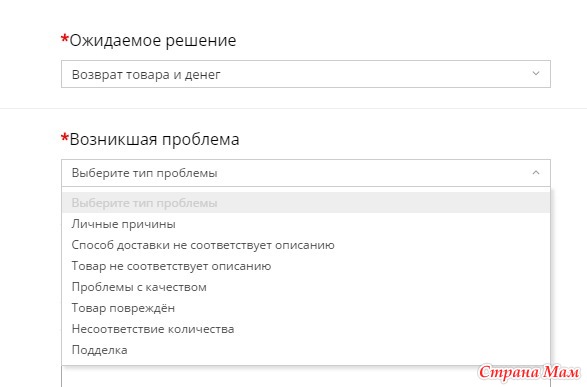
Task: Focus the text box beneath the options list
Action: [306, 377]
